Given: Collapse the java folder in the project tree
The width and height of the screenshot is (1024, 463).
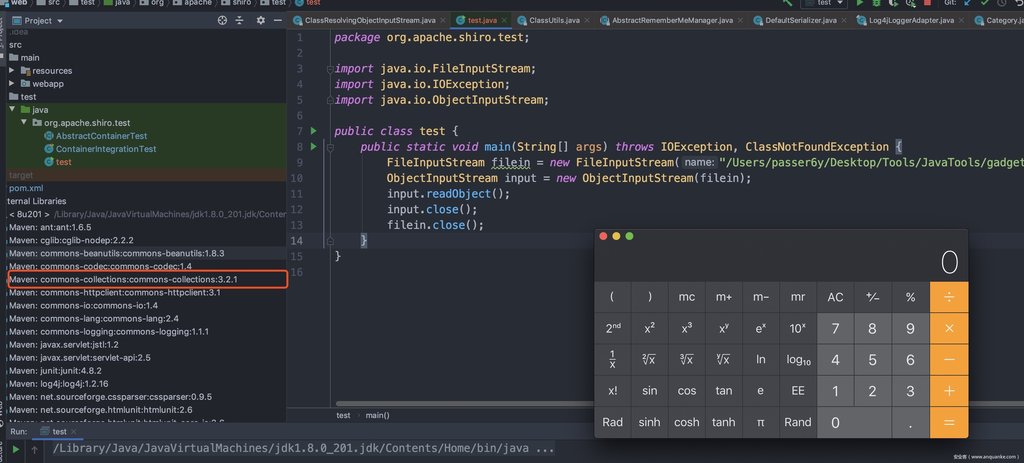Looking at the screenshot, I should tap(12, 110).
